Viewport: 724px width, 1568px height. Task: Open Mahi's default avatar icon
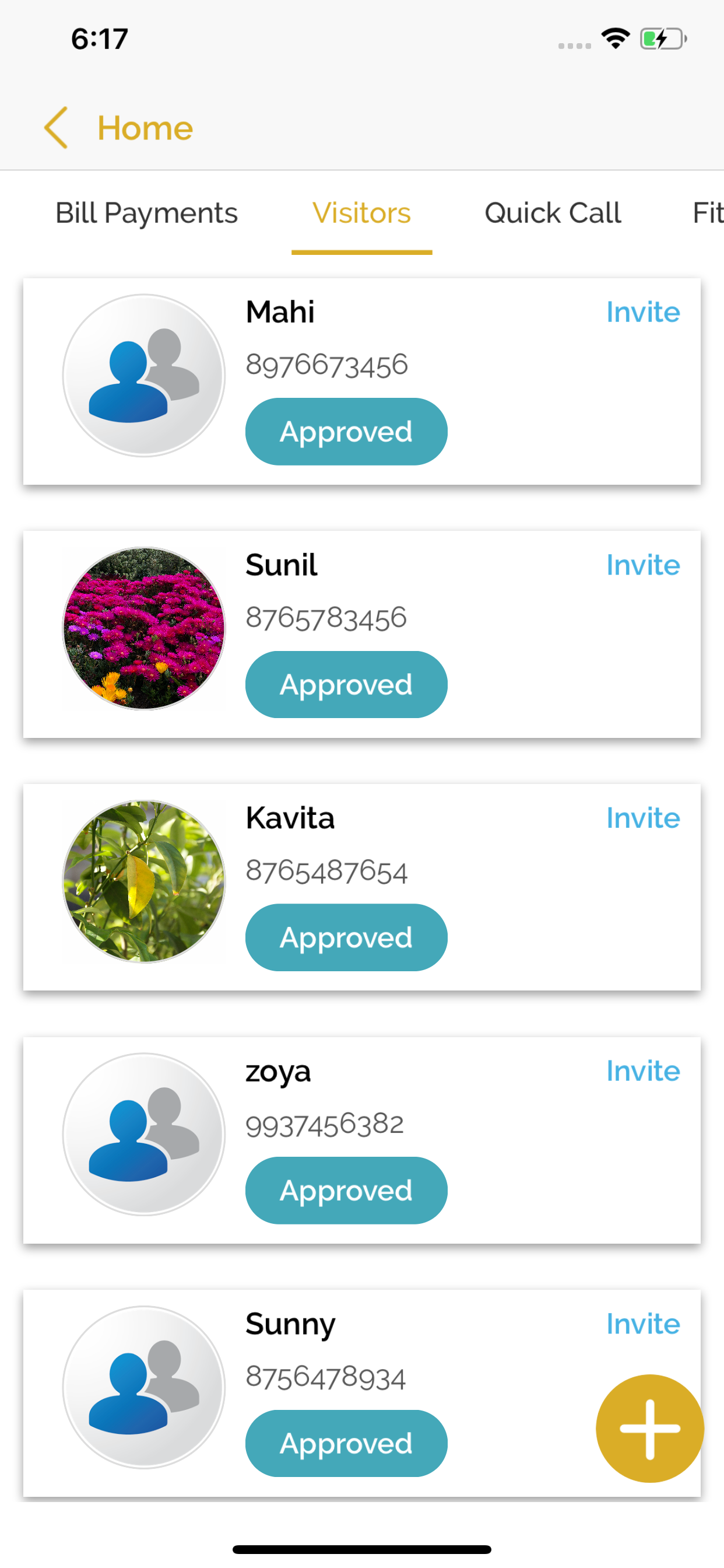[x=144, y=376]
